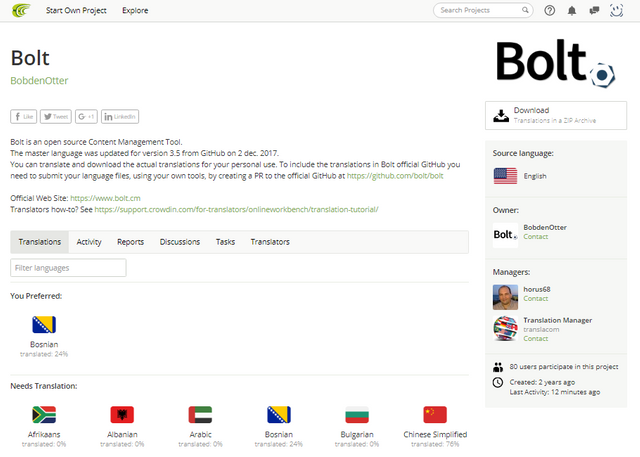This screenshot has height=457, width=640.
Task: Switch to the Discussions tab
Action: [x=180, y=242]
